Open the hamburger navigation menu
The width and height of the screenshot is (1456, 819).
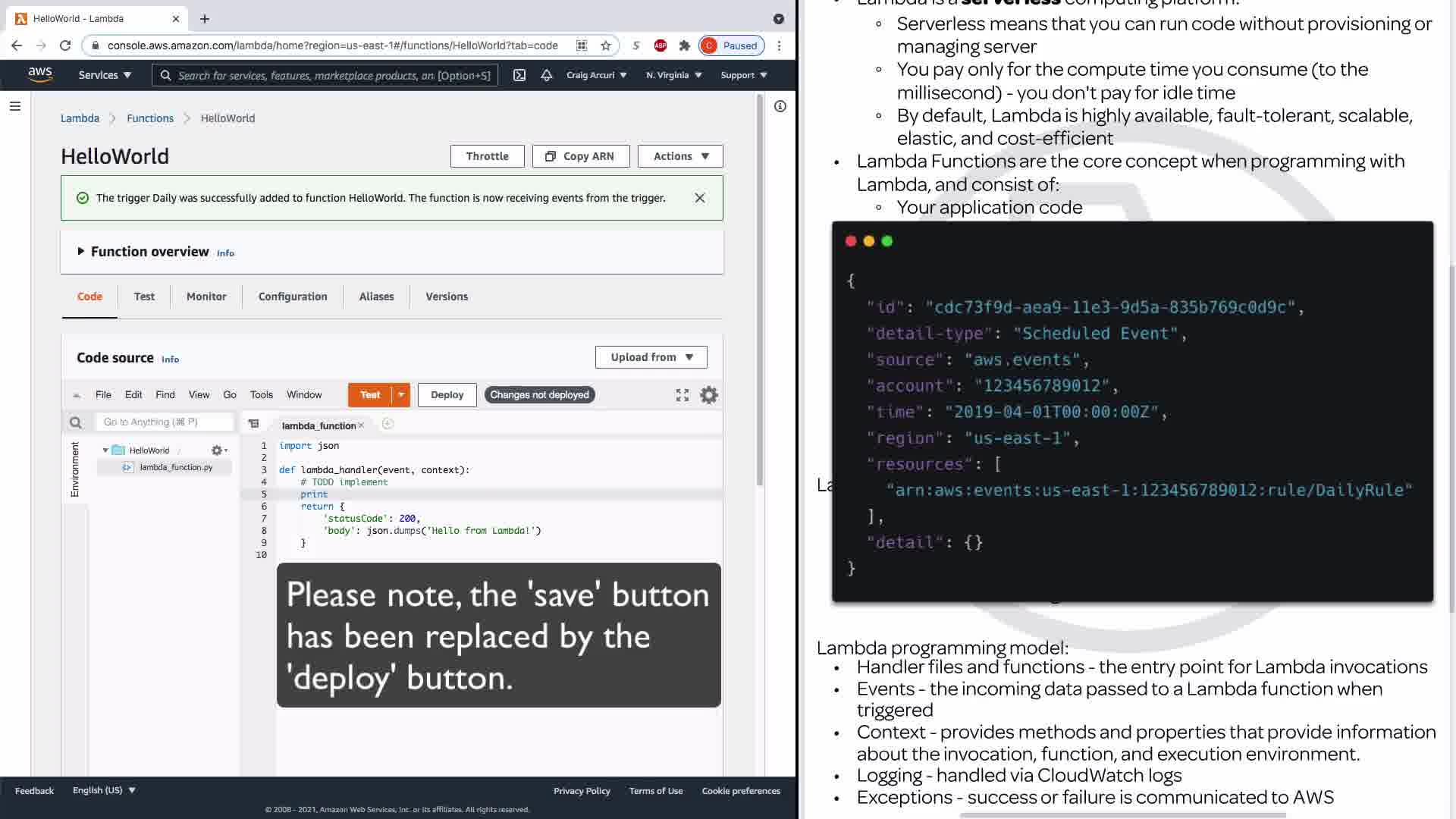14,106
